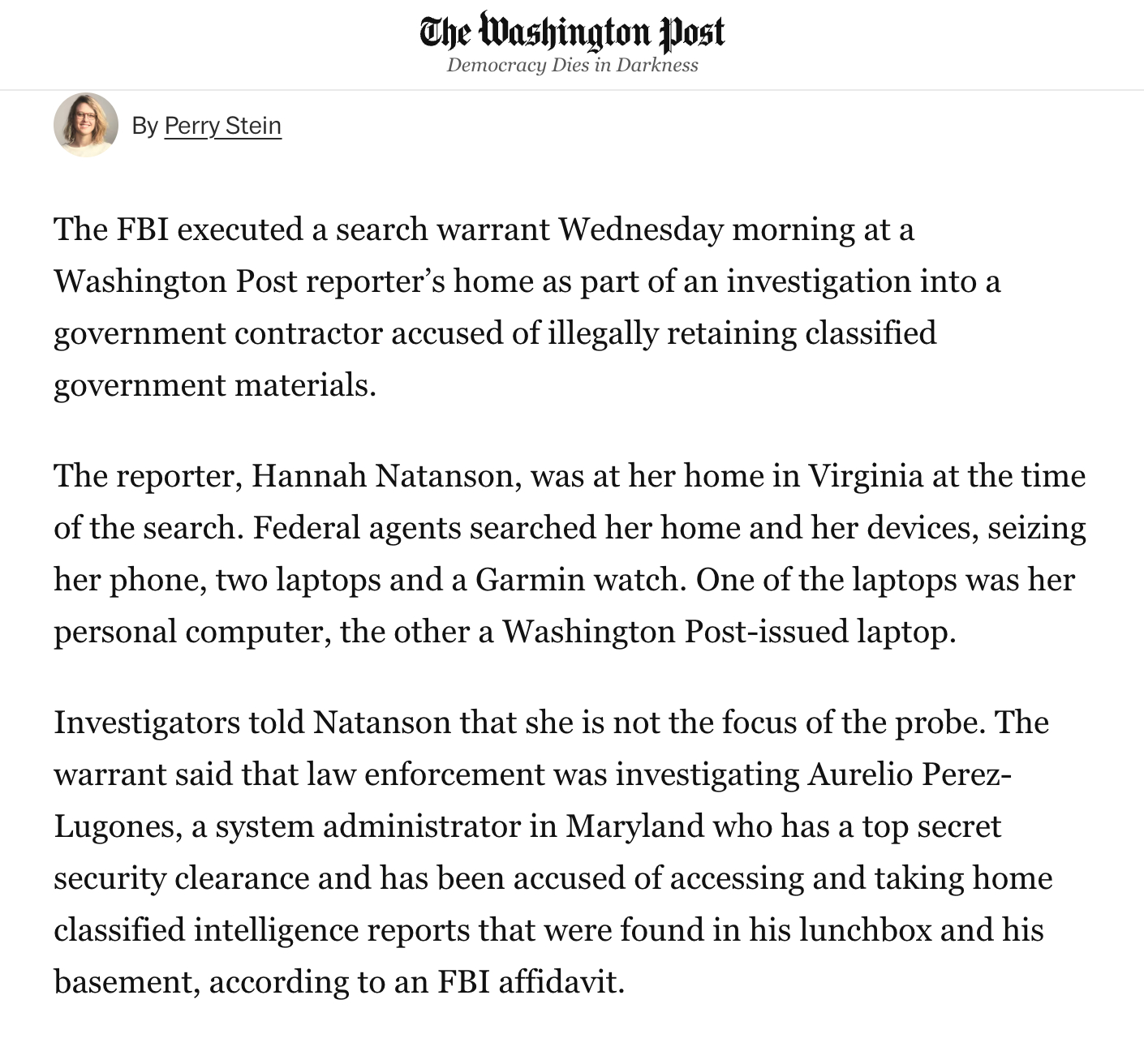The width and height of the screenshot is (1144, 1064).
Task: Click "Washington Post-issued laptop" in the text
Action: 729,631
